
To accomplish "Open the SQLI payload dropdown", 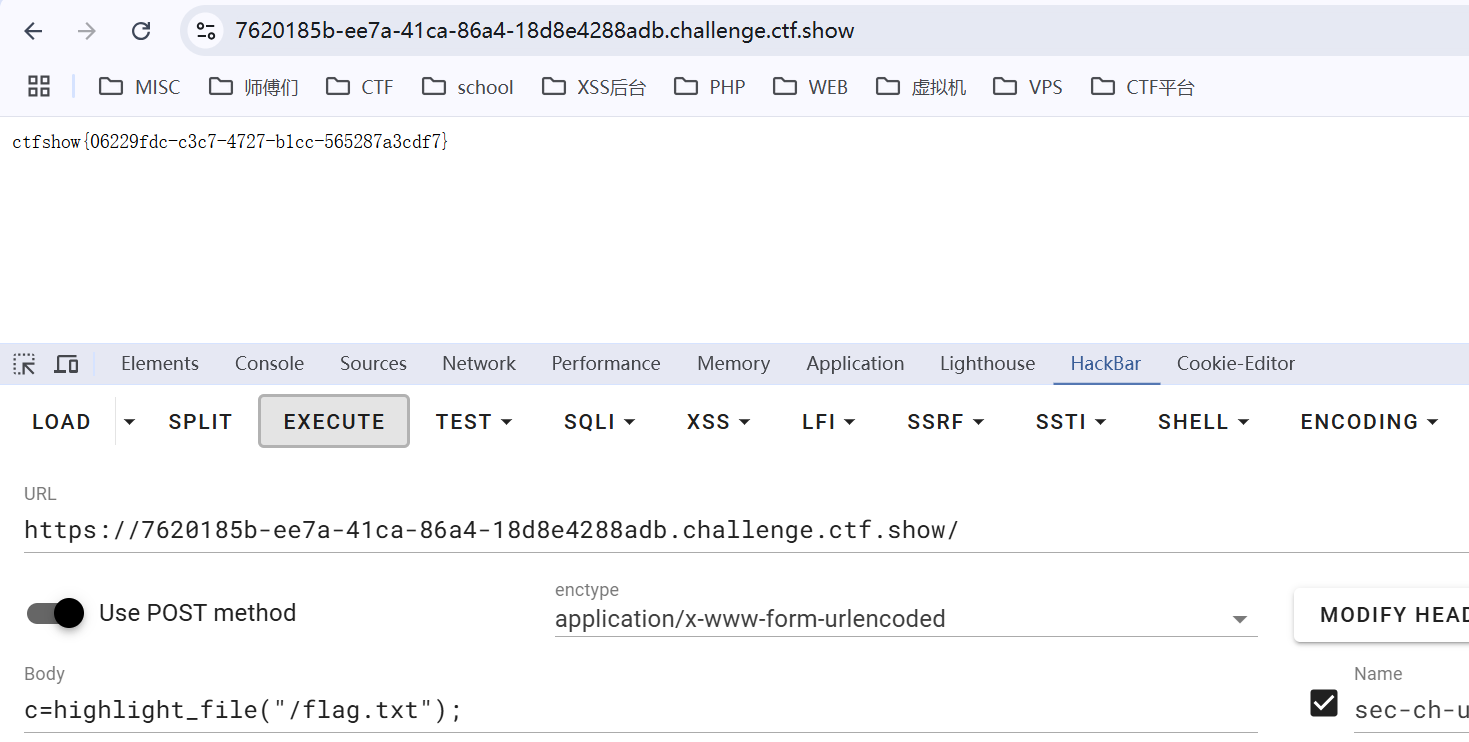I will [x=599, y=422].
